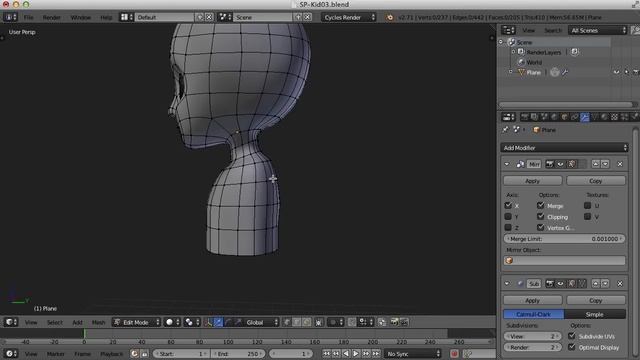This screenshot has width=640, height=360.
Task: Open the timeline Playback menu
Action: pos(111,354)
